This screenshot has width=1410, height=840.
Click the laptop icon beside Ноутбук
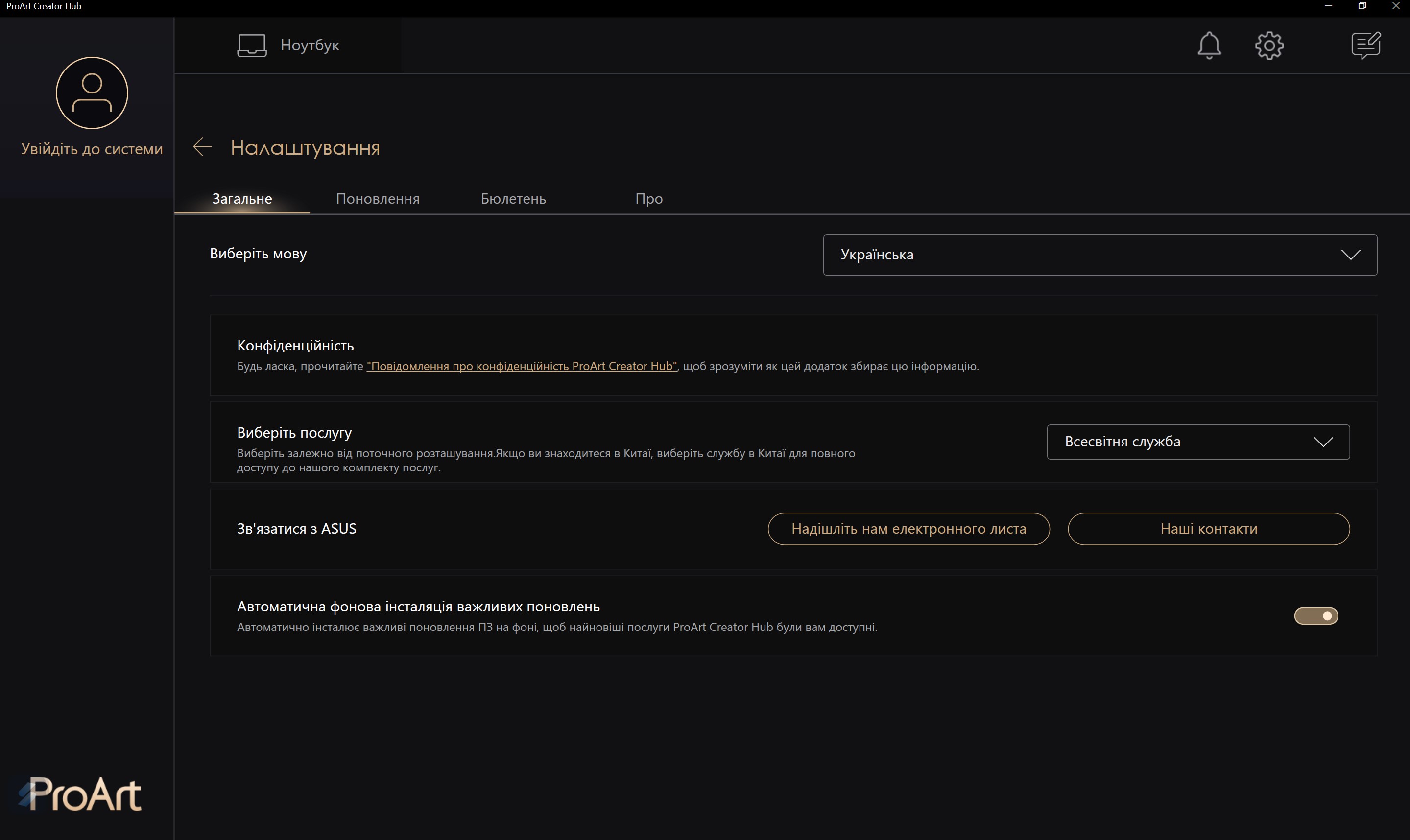(x=251, y=46)
